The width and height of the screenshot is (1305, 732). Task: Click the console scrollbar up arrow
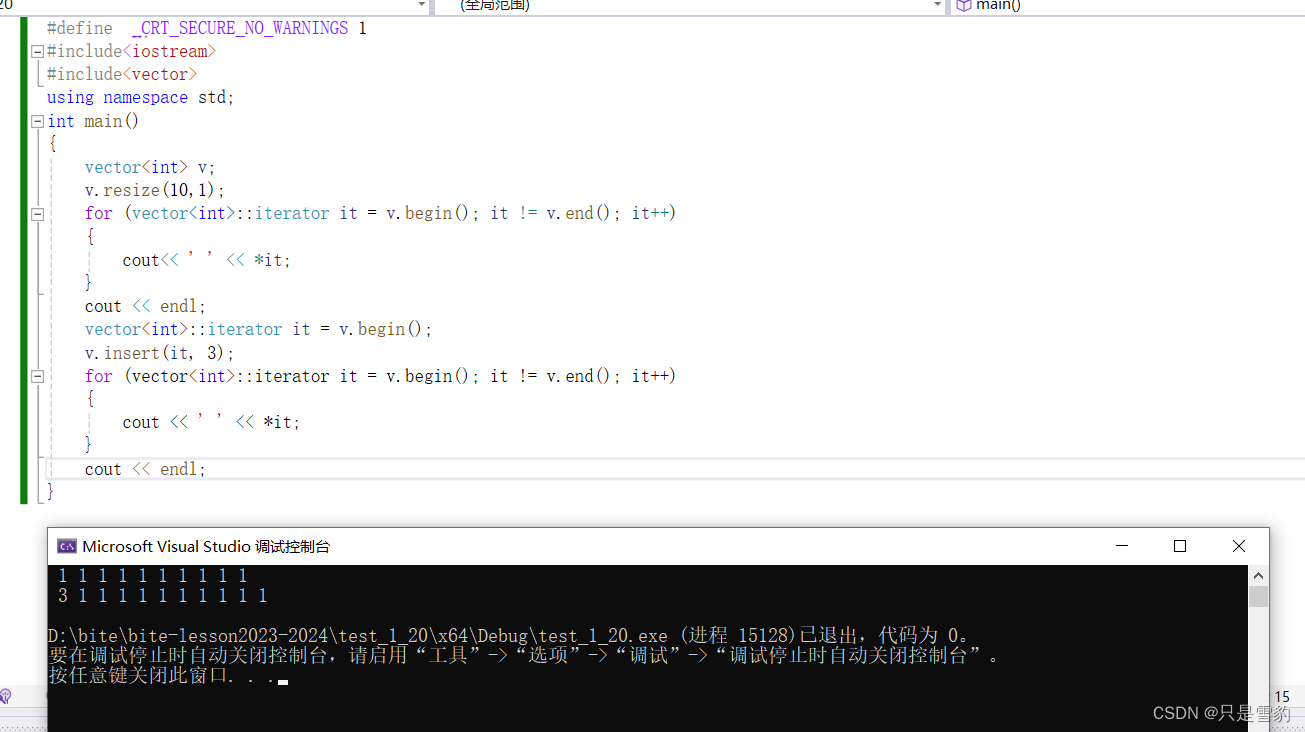coord(1259,575)
